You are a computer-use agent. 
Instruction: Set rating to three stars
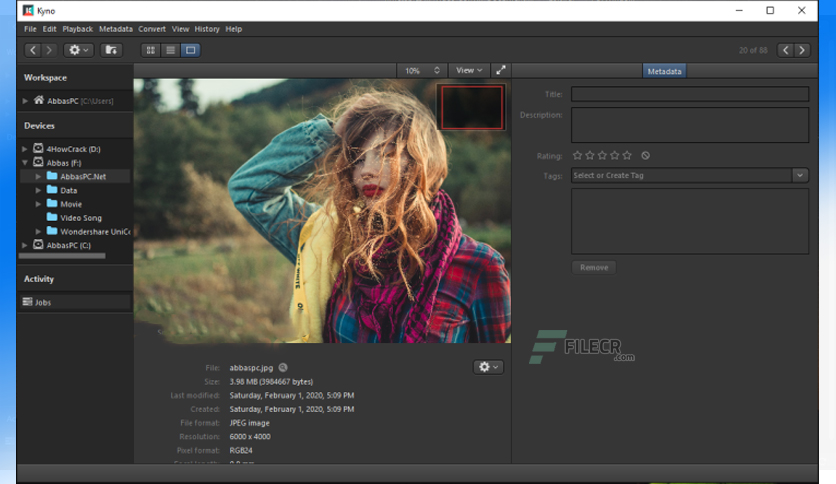[602, 156]
